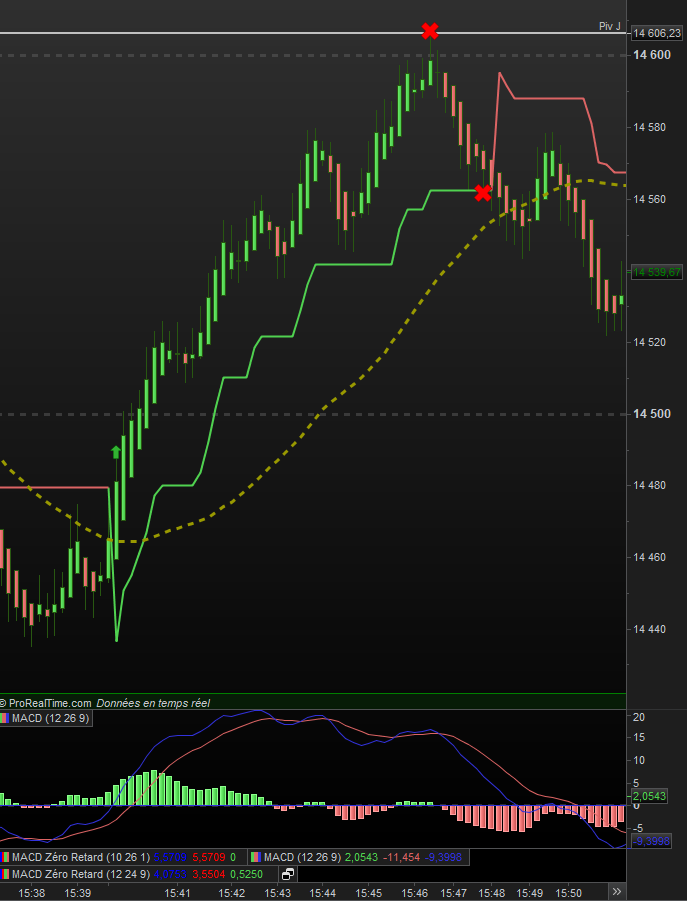Image resolution: width=687 pixels, height=901 pixels.
Task: Click the 14 440 price axis label
Action: 650,629
